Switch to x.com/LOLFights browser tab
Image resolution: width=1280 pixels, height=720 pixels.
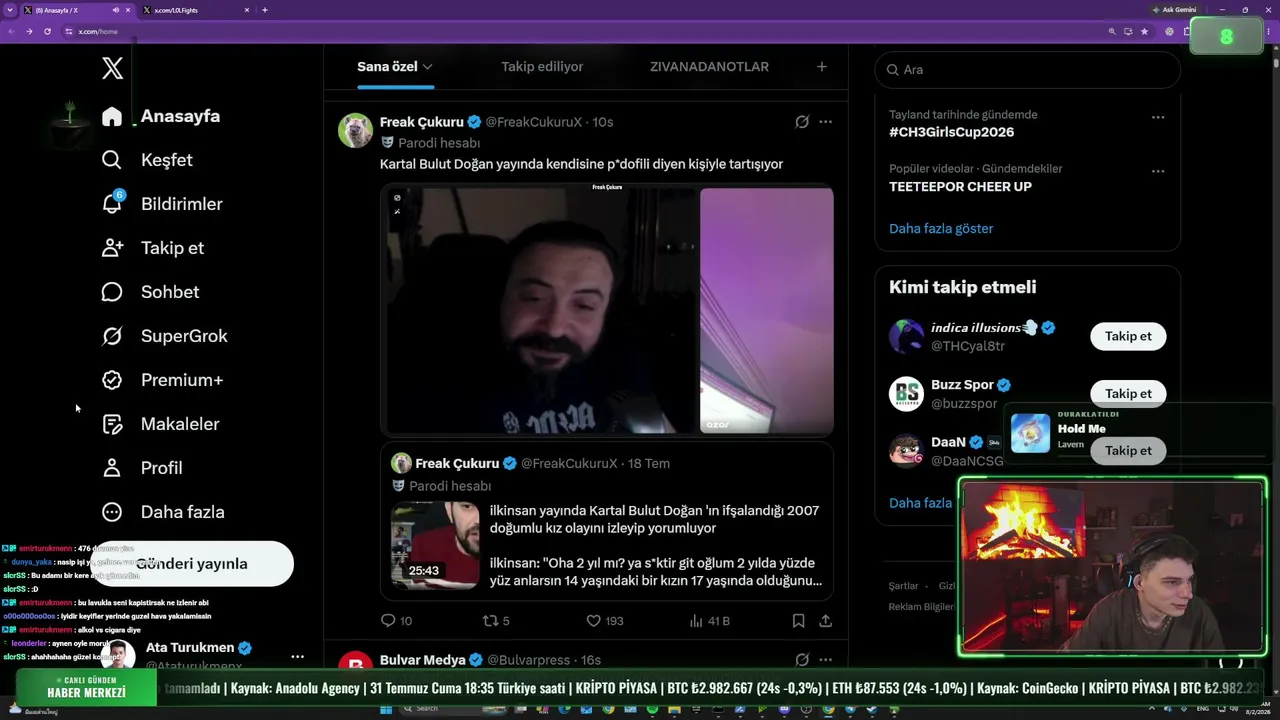tap(196, 10)
